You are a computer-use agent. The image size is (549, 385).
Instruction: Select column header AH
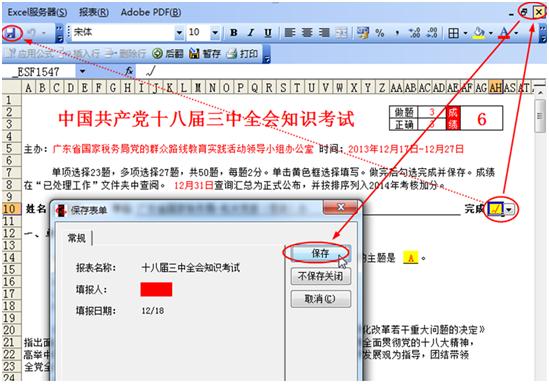click(x=495, y=87)
